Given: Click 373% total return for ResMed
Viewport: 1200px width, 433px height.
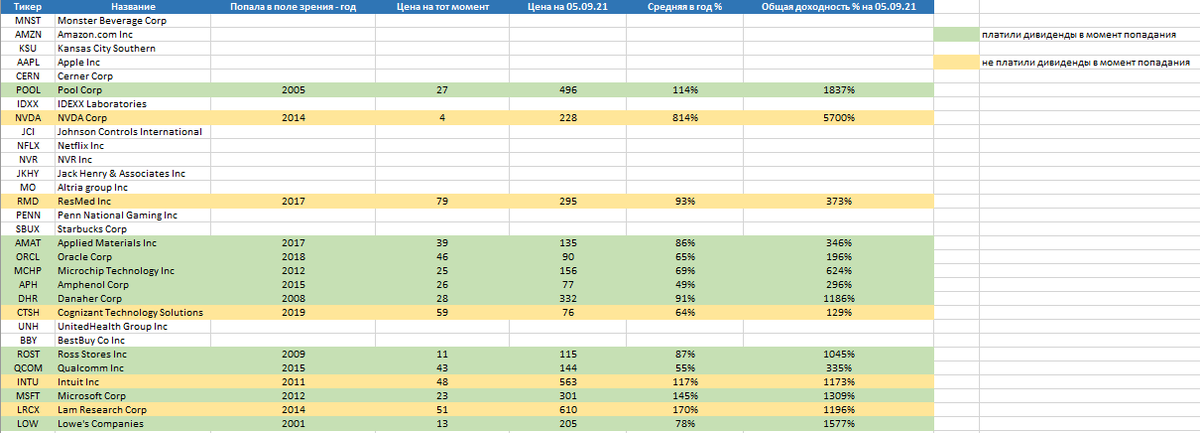Looking at the screenshot, I should (x=839, y=202).
